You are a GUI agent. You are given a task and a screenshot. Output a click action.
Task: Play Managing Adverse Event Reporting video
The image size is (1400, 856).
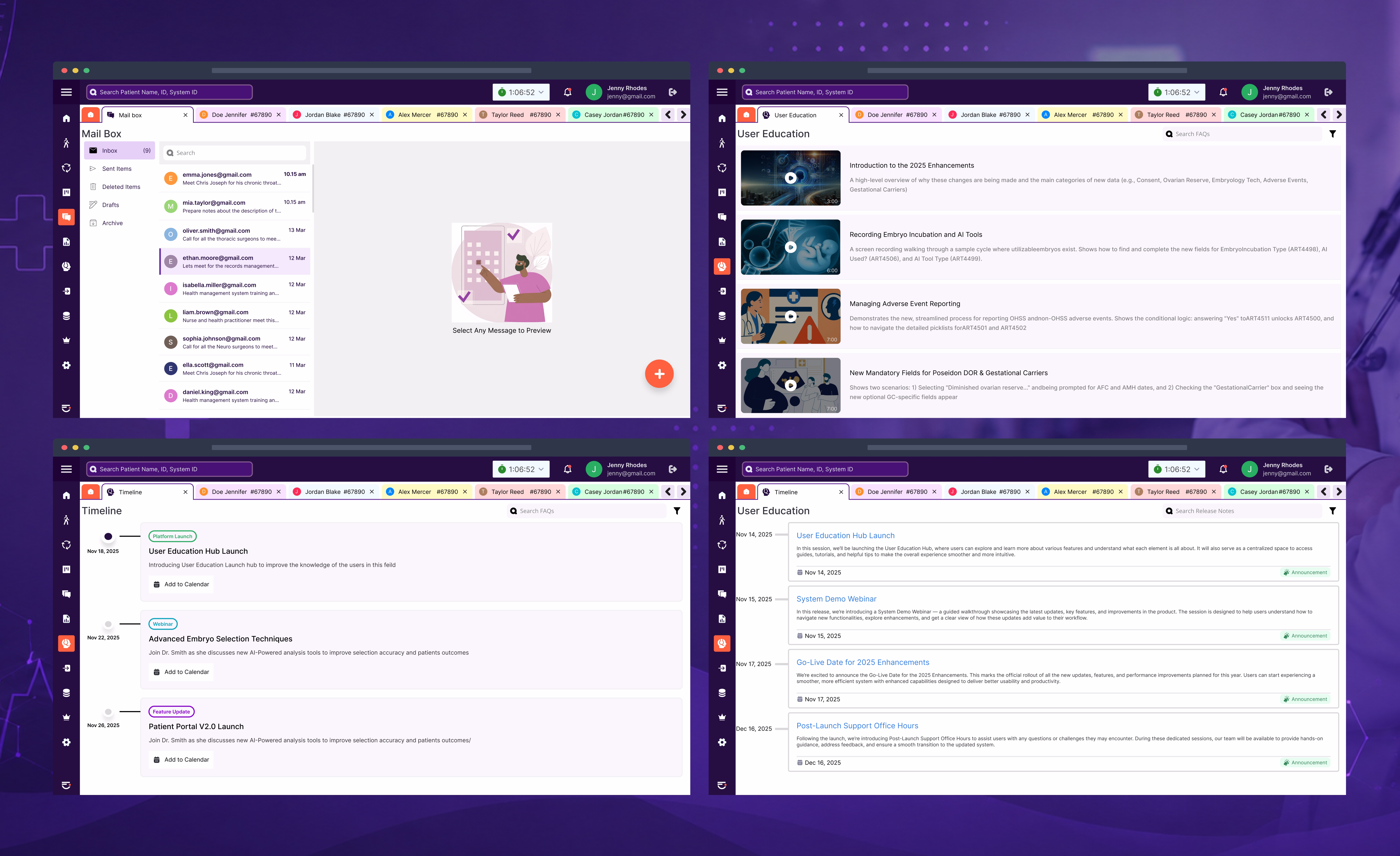tap(790, 316)
